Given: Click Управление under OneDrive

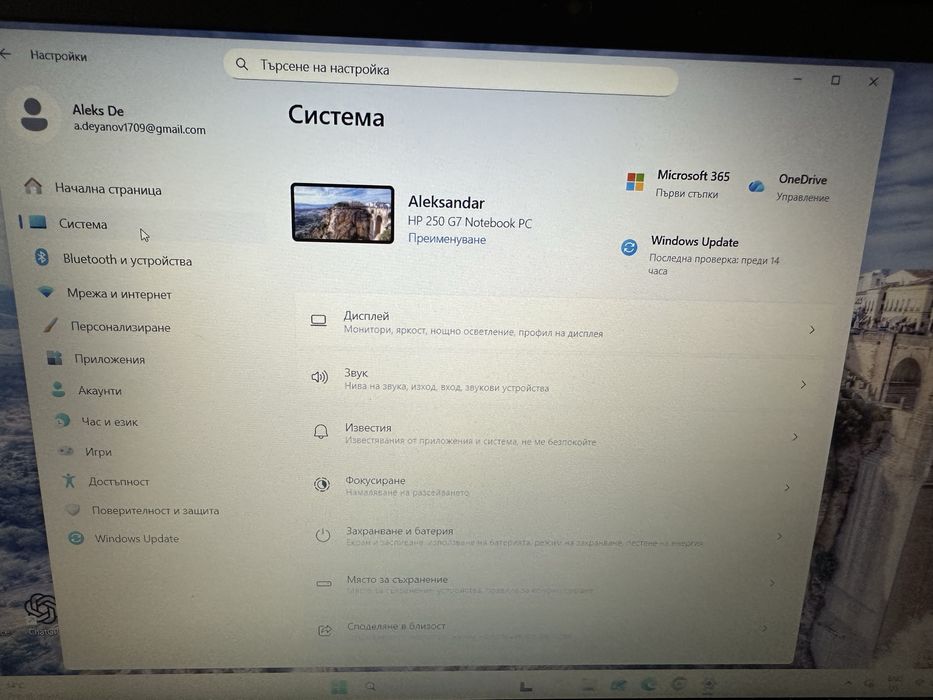Looking at the screenshot, I should pos(803,197).
